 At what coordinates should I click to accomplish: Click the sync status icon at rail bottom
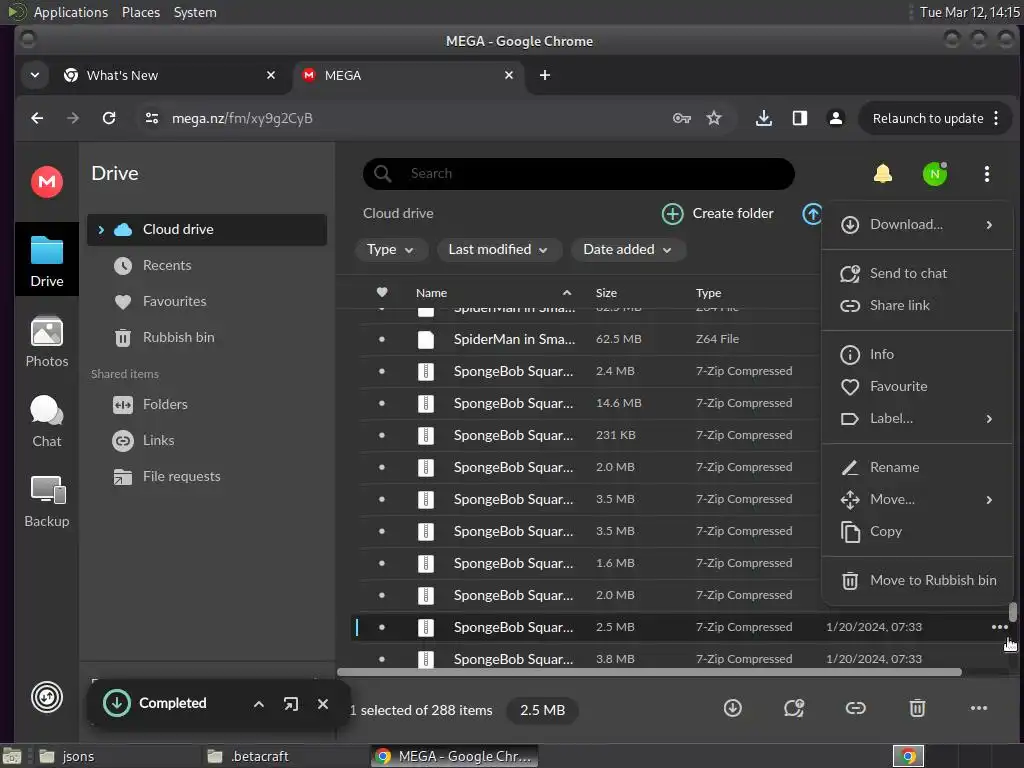coord(47,697)
